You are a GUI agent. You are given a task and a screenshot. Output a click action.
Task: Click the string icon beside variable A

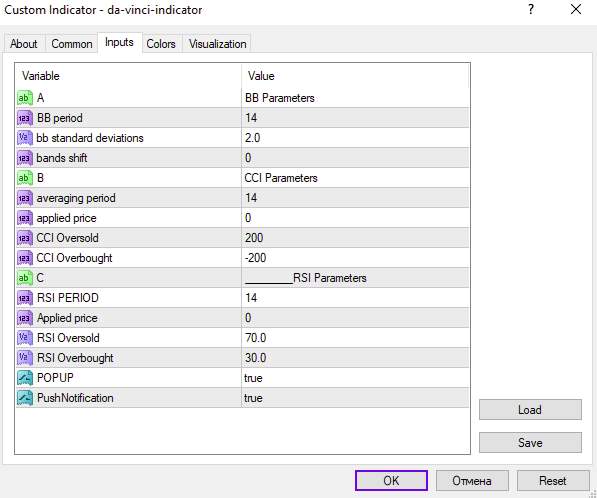click(x=25, y=98)
